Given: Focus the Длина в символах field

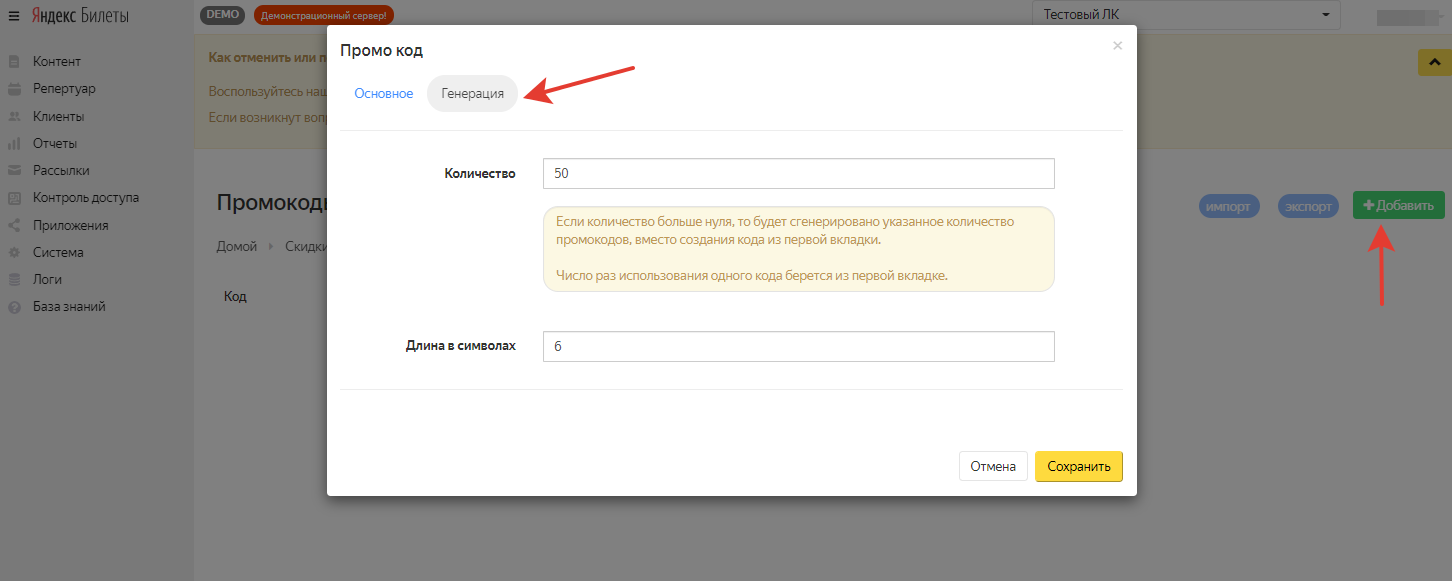Looking at the screenshot, I should 798,346.
